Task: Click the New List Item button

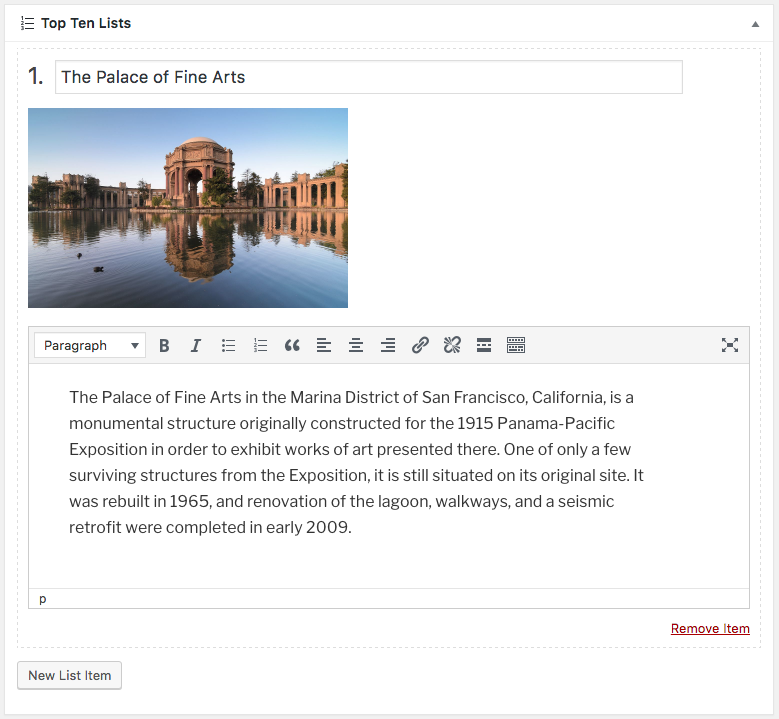Action: [70, 675]
